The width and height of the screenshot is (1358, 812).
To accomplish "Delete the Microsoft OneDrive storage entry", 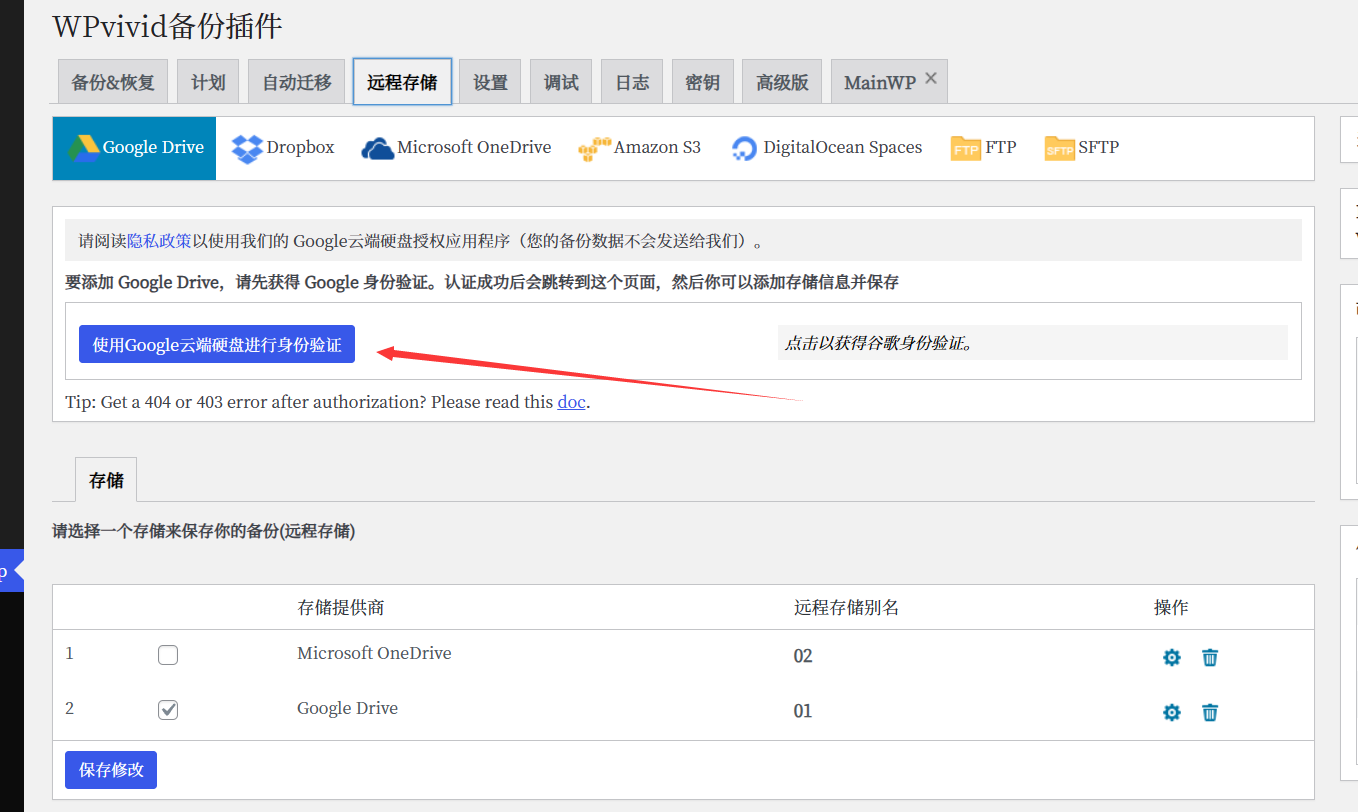I will coord(1210,657).
